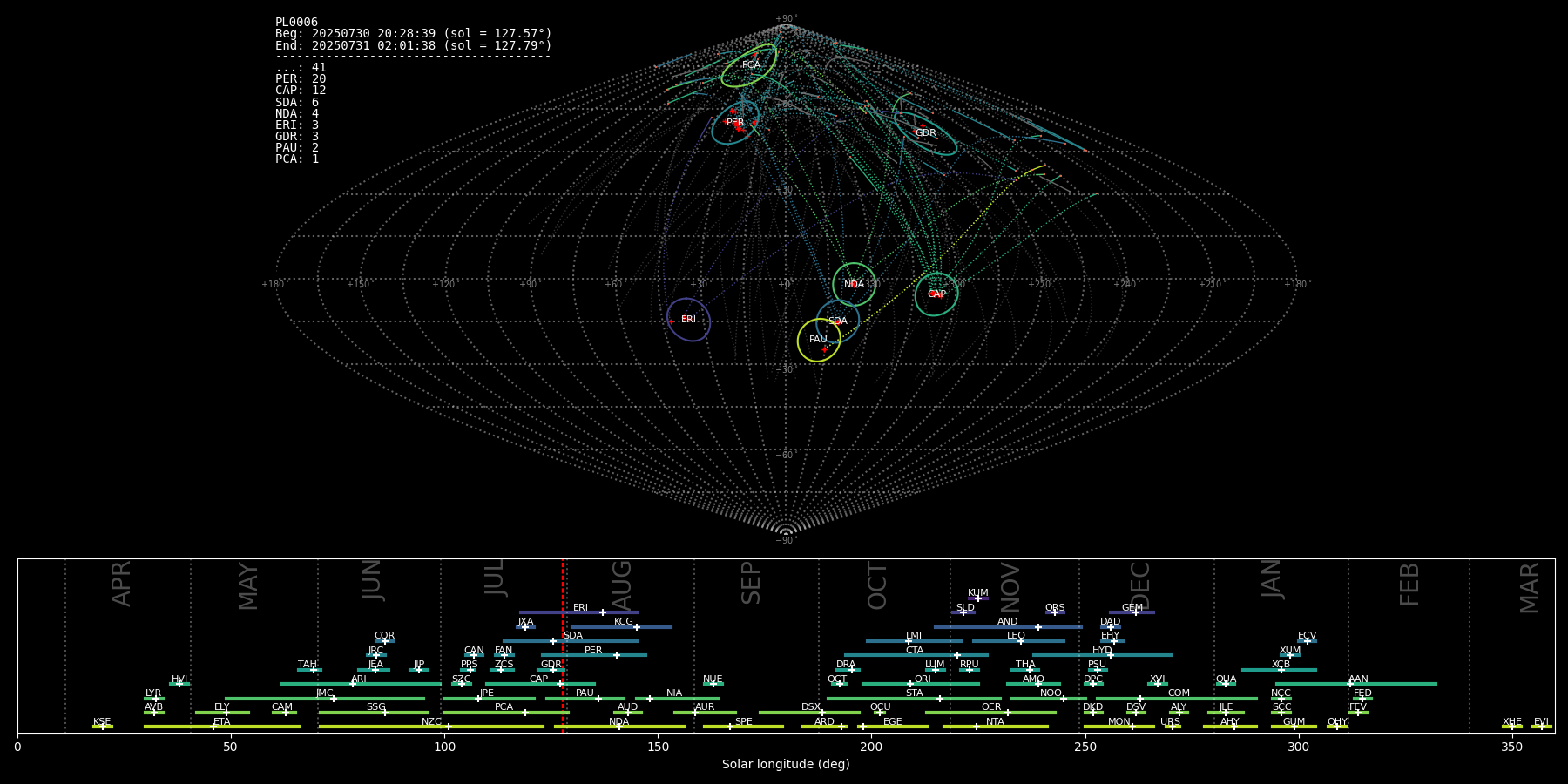Click the 'PCA: 1' legend entry

[297, 159]
